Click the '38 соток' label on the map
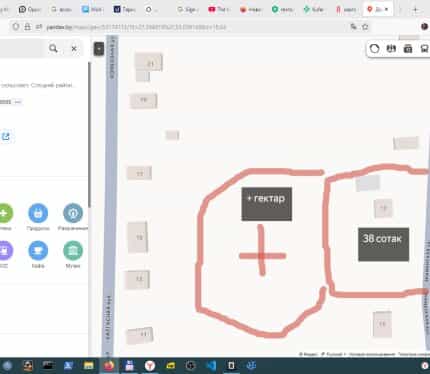 point(383,244)
